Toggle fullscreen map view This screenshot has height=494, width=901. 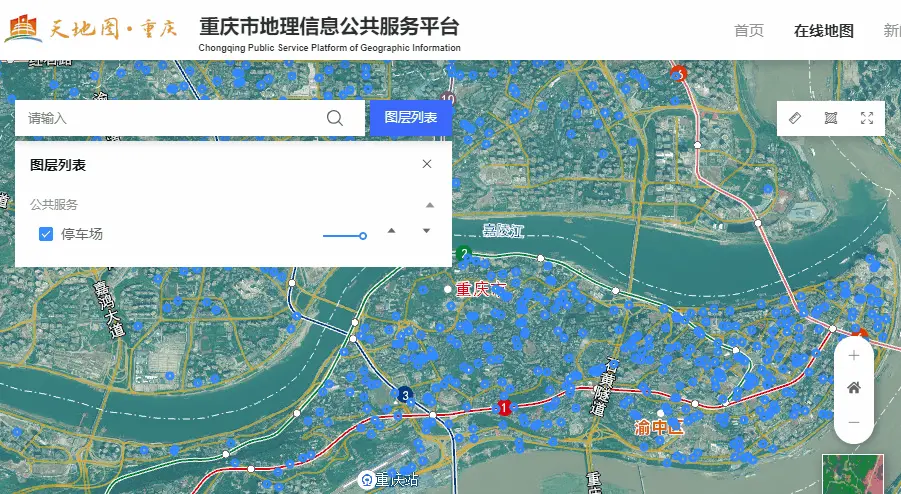tap(867, 118)
